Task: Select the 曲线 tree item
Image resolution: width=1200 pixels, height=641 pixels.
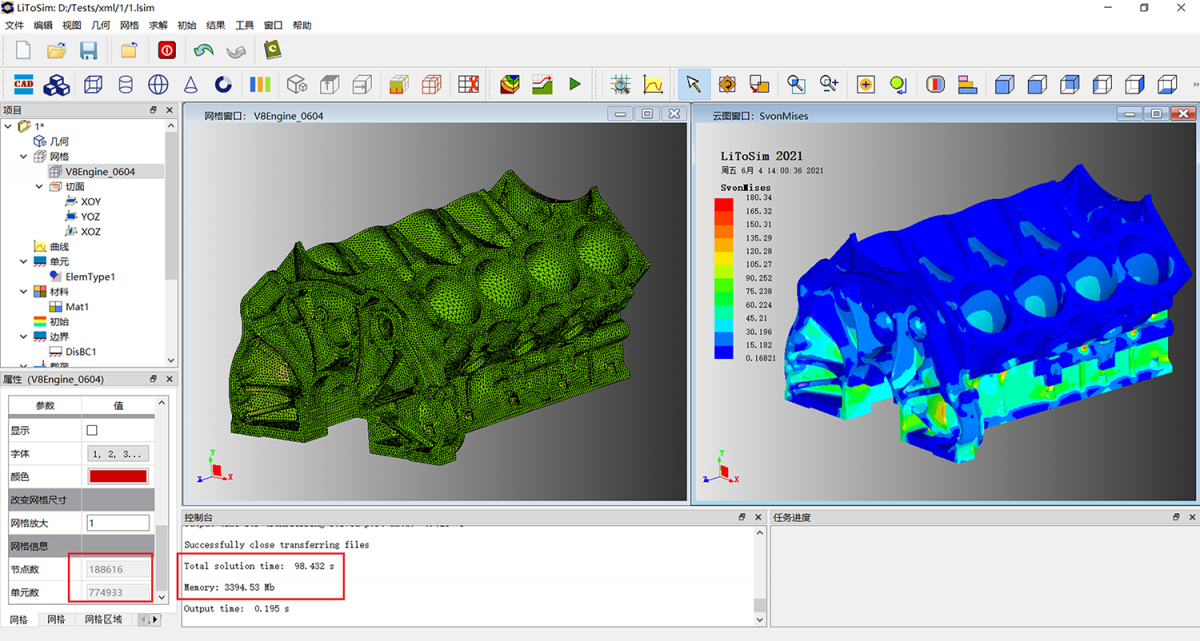Action: tap(51, 246)
